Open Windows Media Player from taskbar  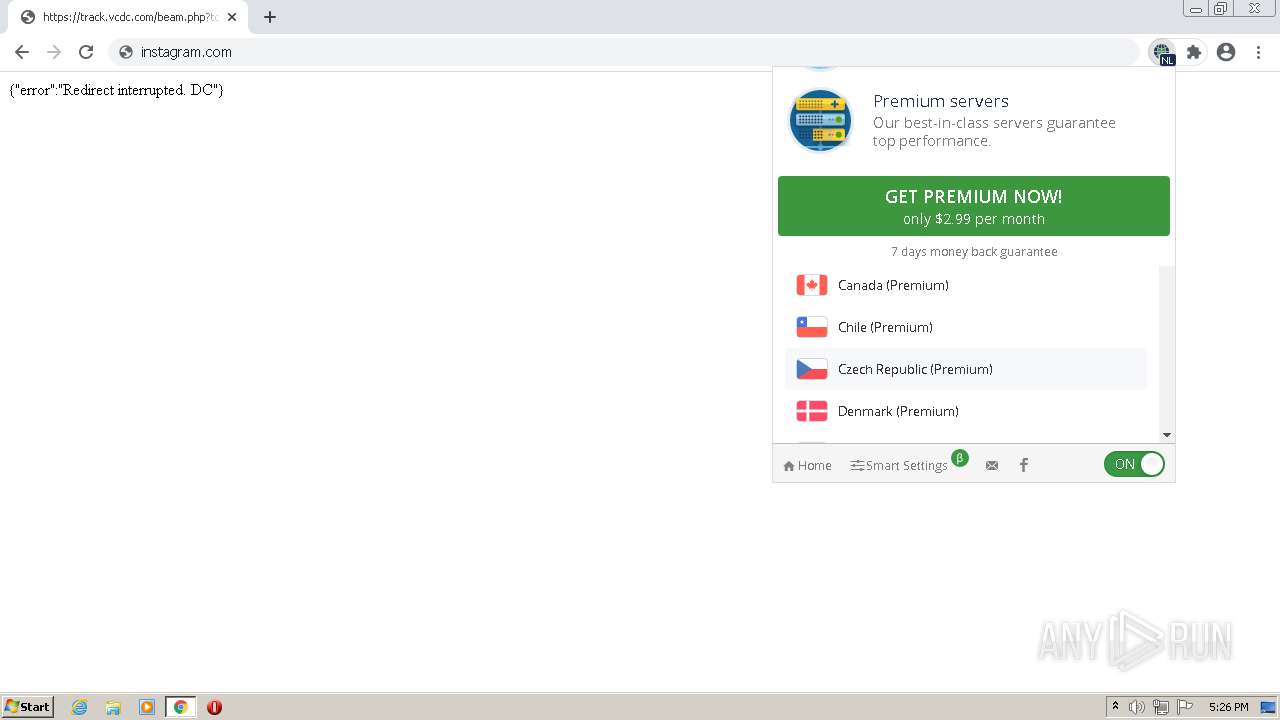point(147,707)
